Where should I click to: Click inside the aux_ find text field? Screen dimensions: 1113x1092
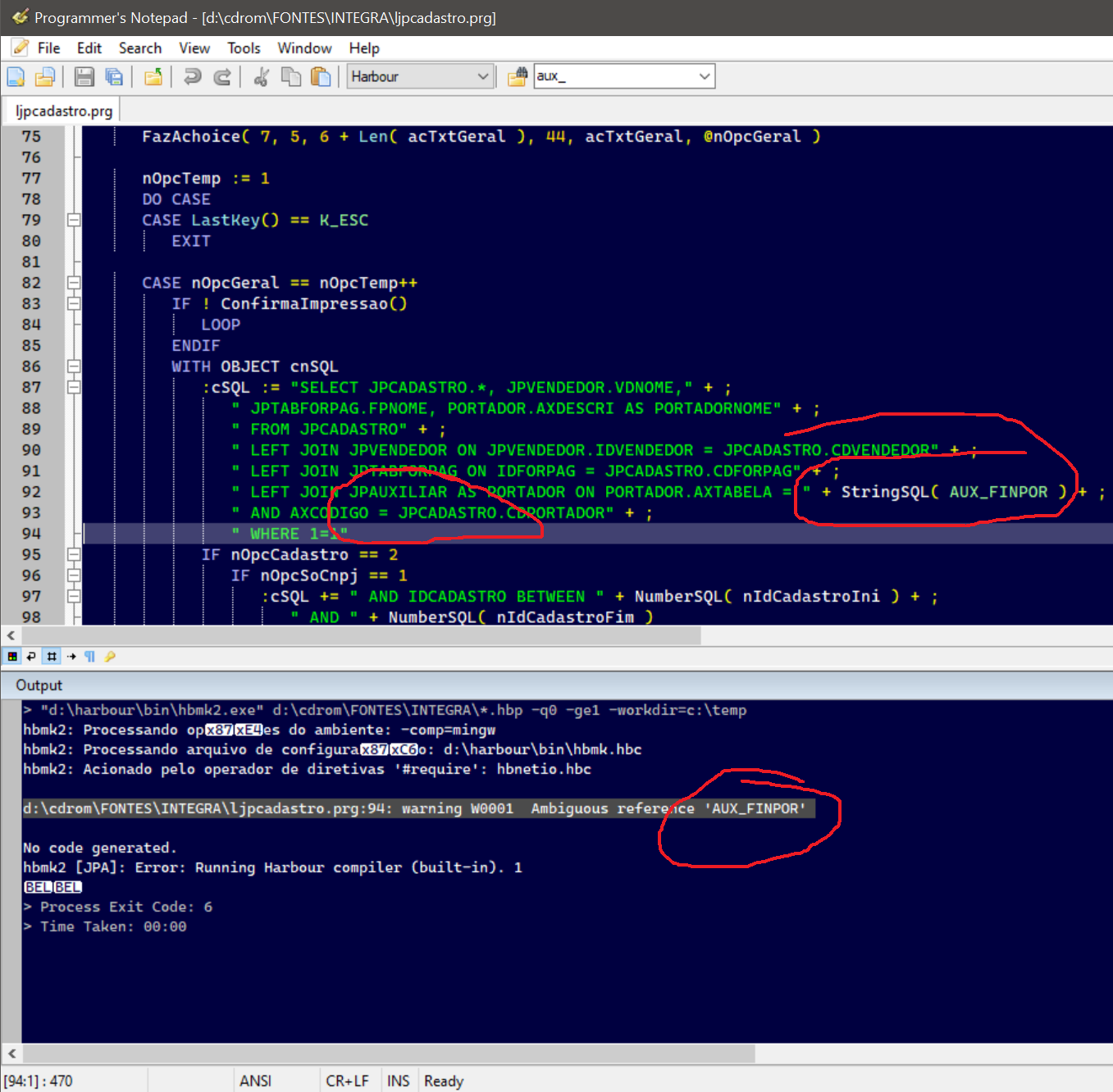click(x=611, y=77)
